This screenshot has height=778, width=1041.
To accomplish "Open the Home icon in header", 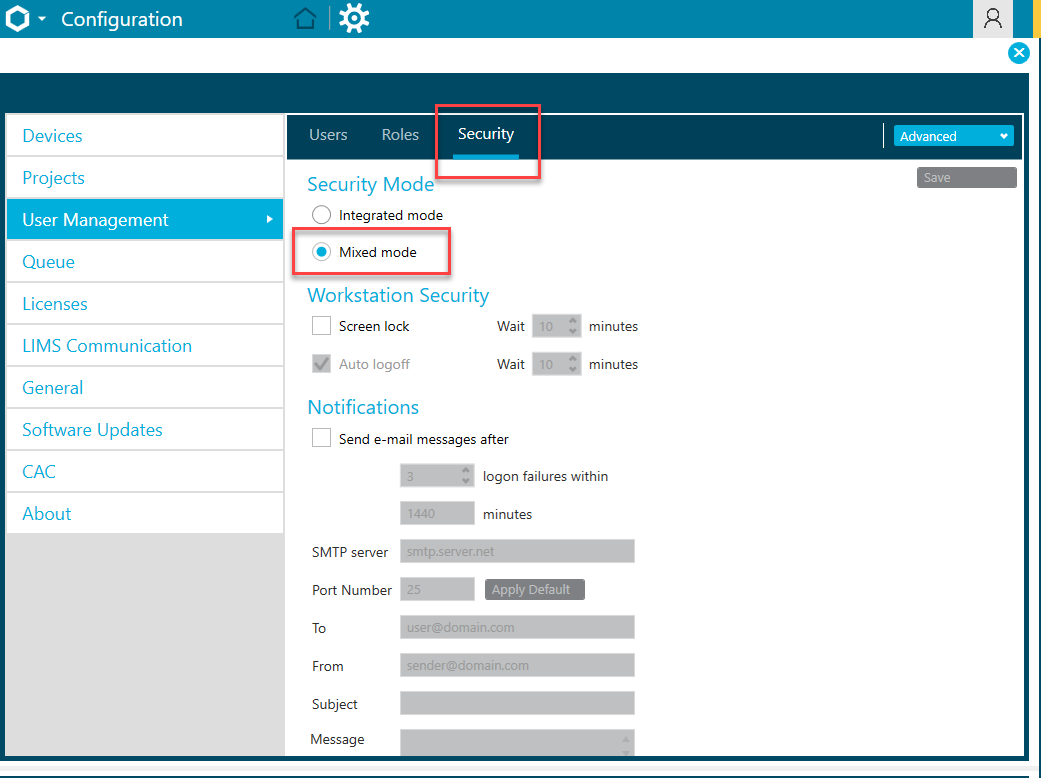I will click(306, 19).
